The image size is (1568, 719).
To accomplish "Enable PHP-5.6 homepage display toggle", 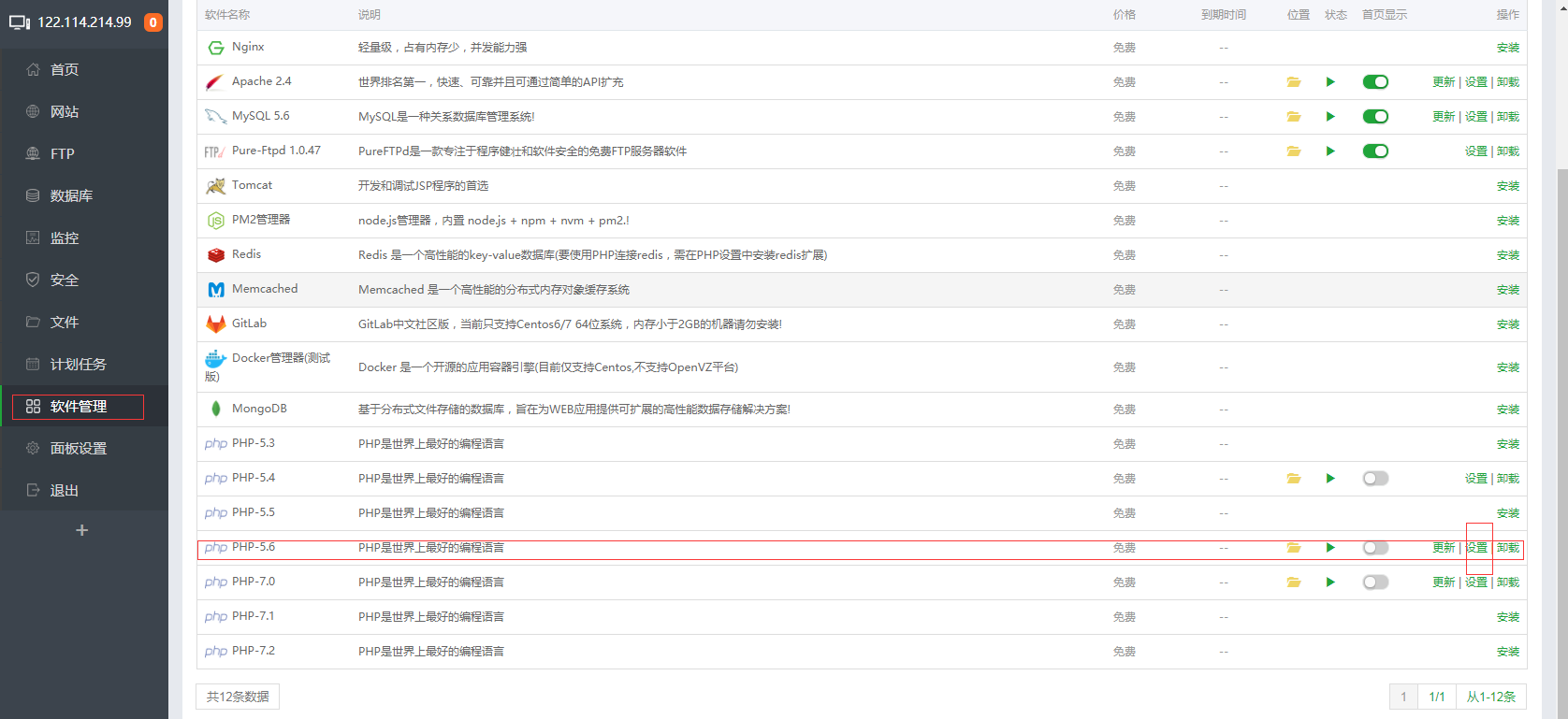I will point(1375,548).
